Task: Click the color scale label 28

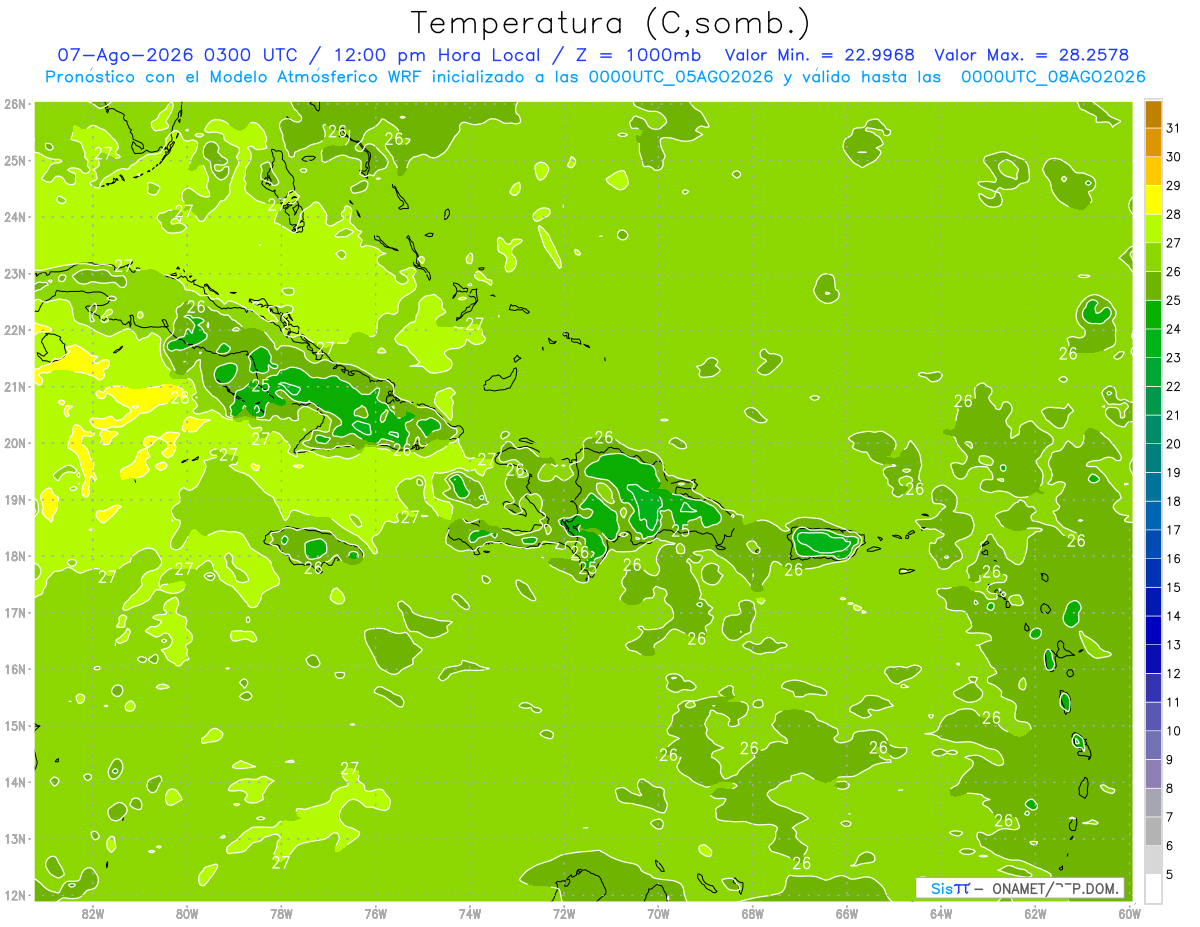Action: click(x=1173, y=214)
